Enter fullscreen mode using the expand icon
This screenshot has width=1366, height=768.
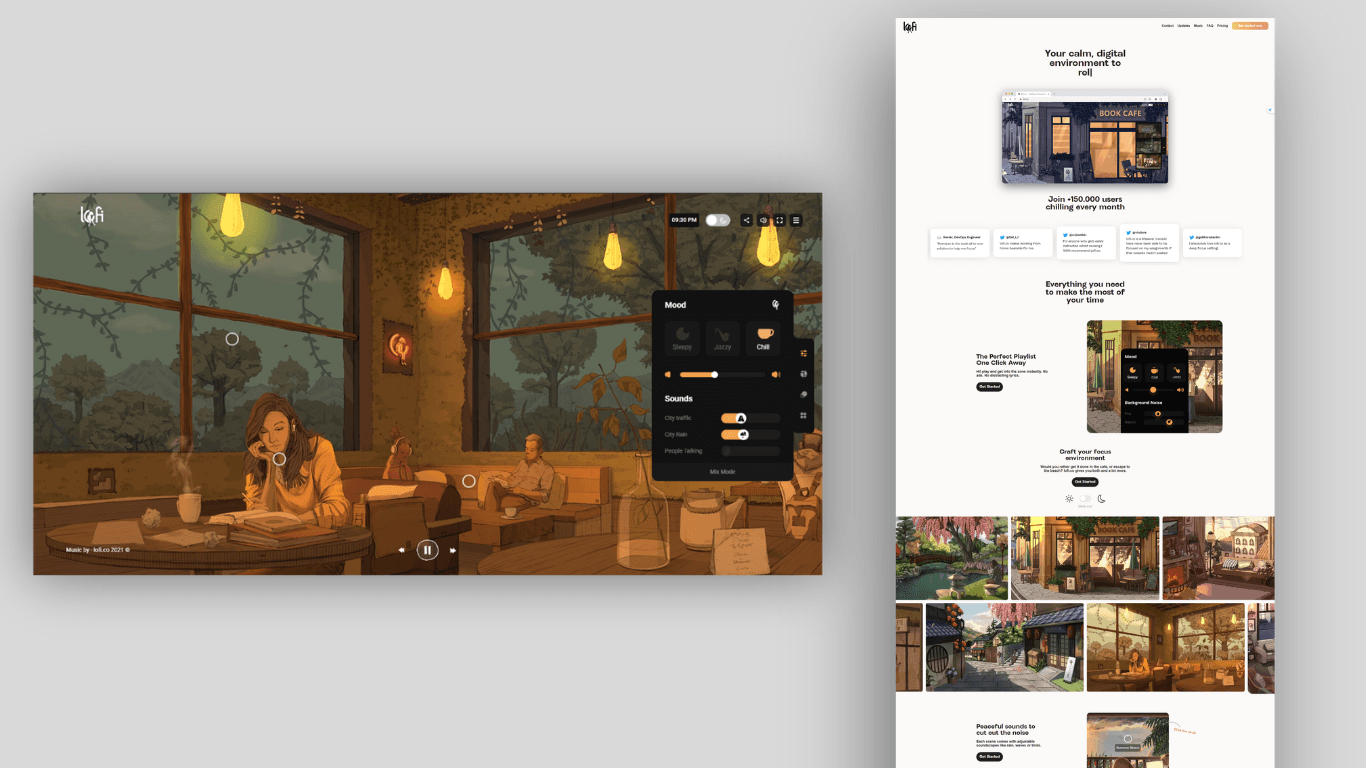pos(780,220)
